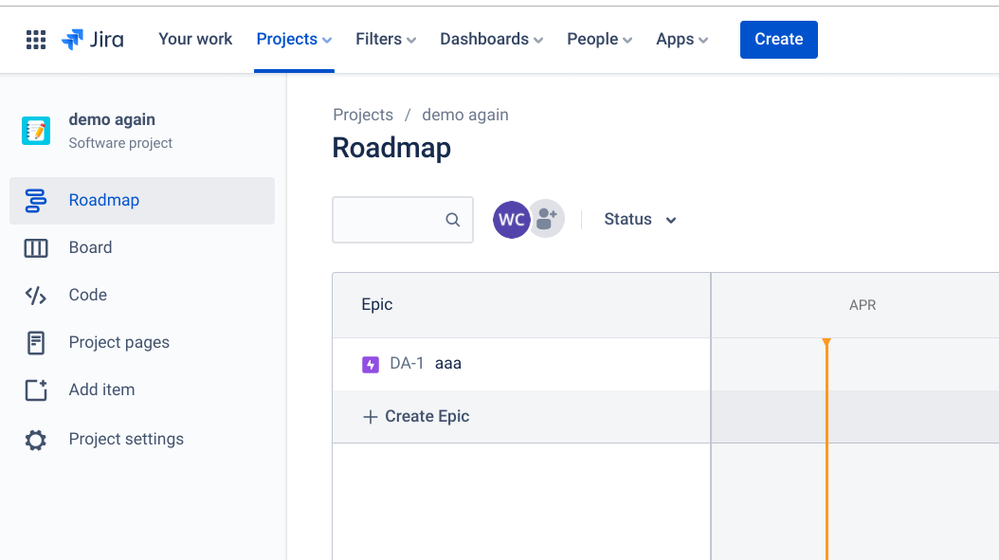Image resolution: width=999 pixels, height=560 pixels.
Task: Expand the Dashboards menu
Action: point(491,39)
